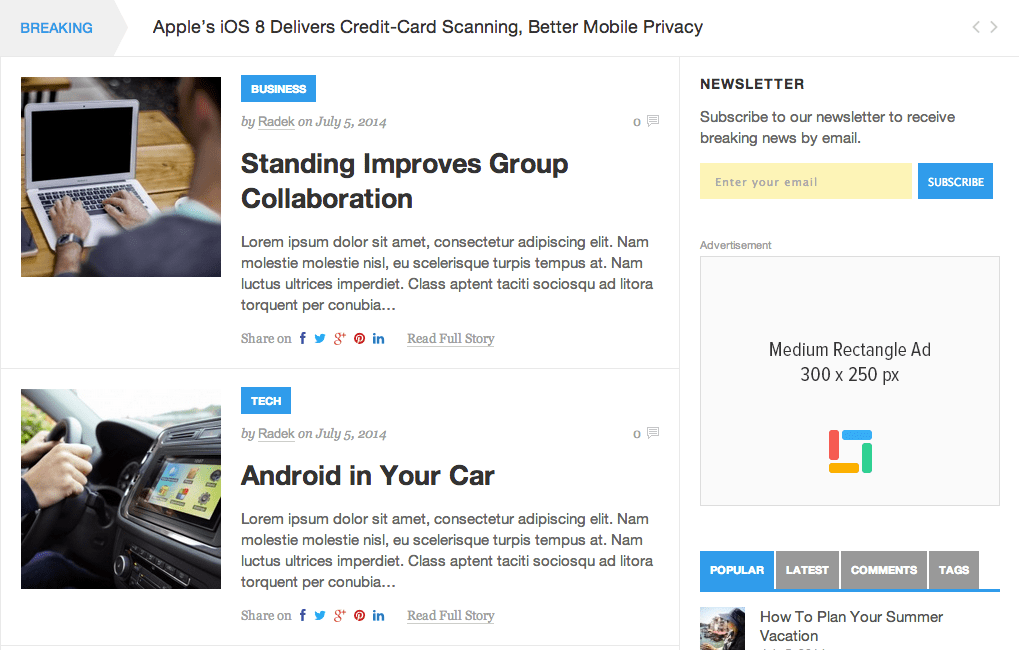Share Android in Your Car on Pinterest
The image size is (1019, 650).
tap(359, 616)
